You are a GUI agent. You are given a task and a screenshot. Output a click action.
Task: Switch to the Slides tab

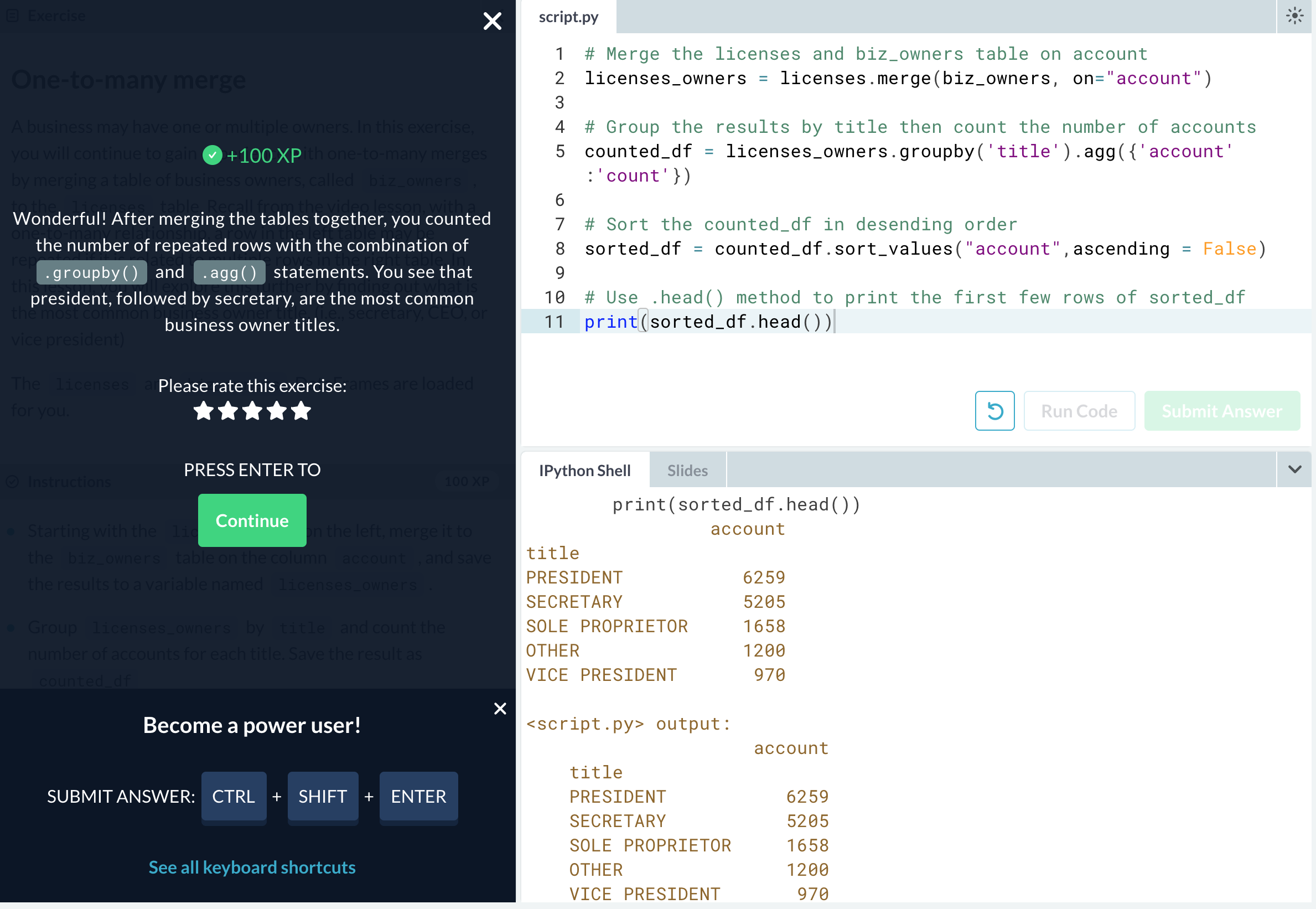[x=687, y=471]
